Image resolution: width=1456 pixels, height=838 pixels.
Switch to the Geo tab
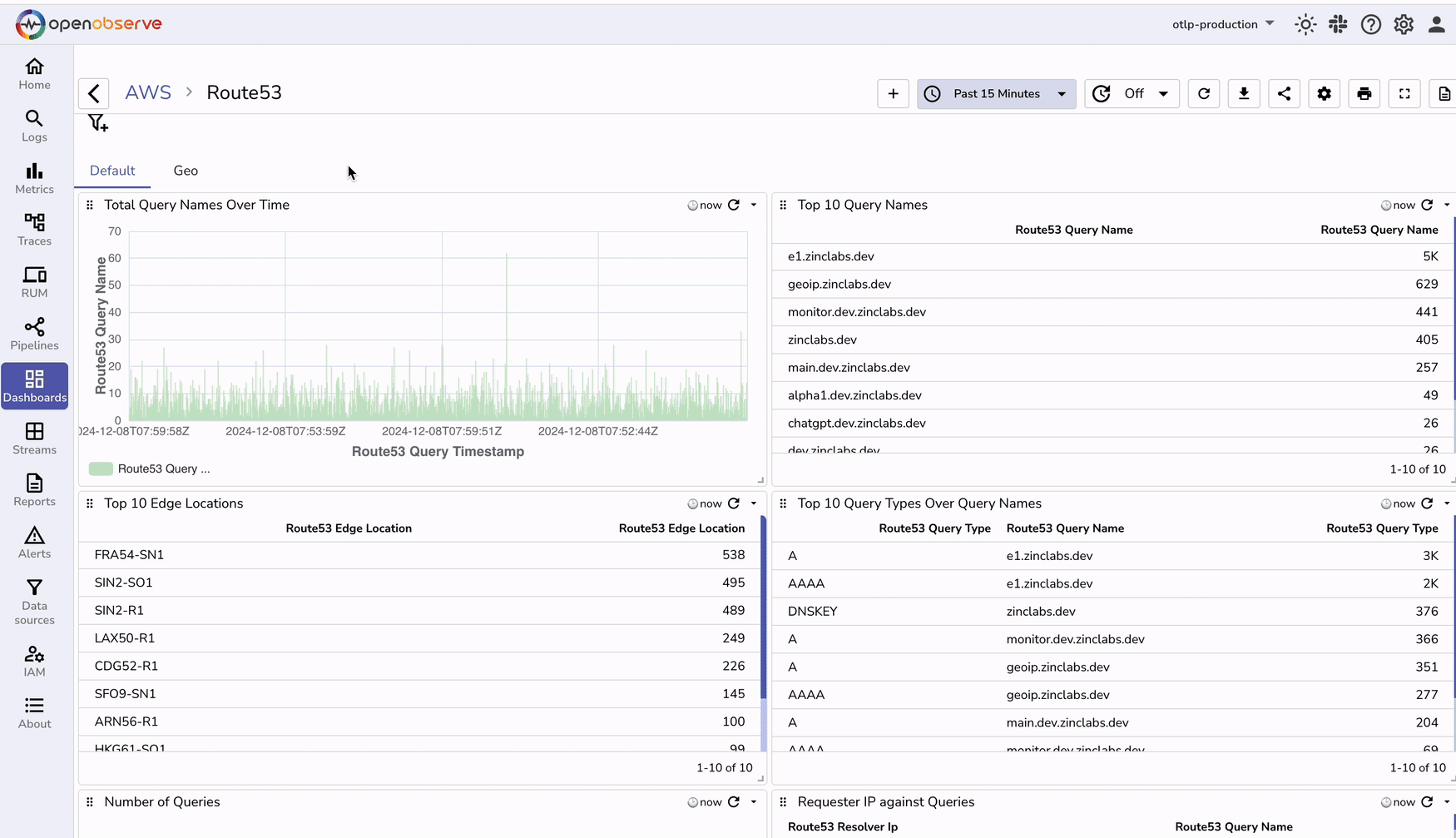186,171
